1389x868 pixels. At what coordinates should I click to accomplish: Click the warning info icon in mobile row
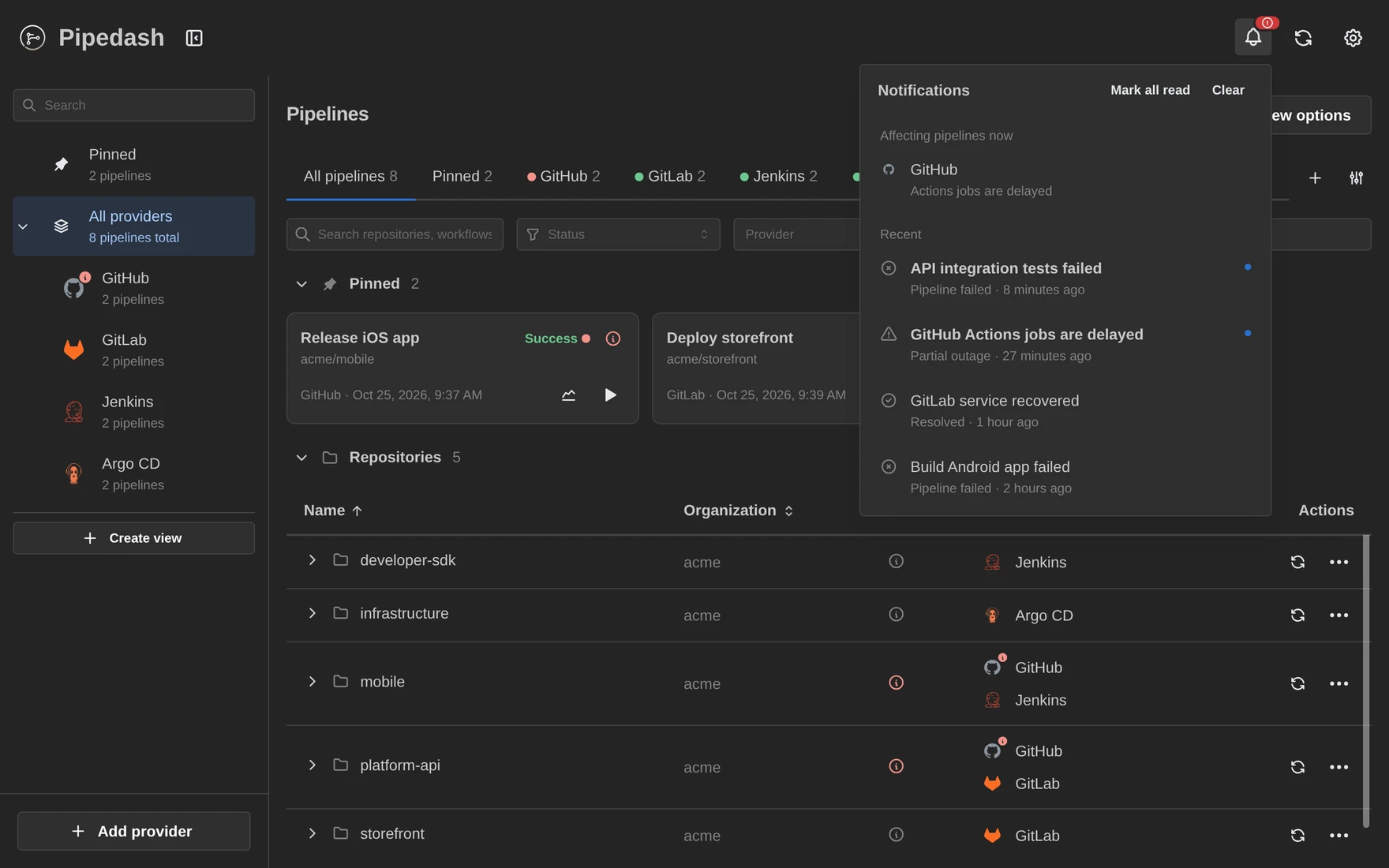(896, 683)
